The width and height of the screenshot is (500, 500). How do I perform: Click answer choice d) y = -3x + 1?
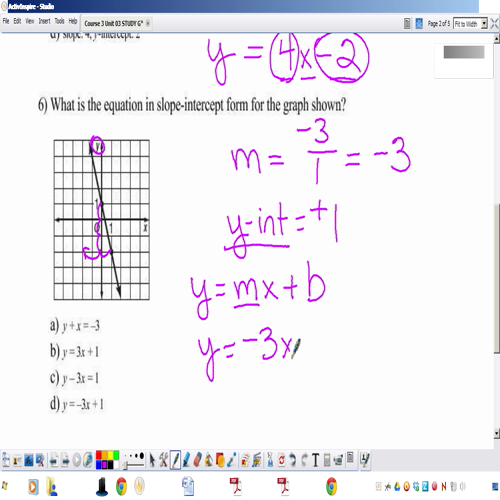77,404
